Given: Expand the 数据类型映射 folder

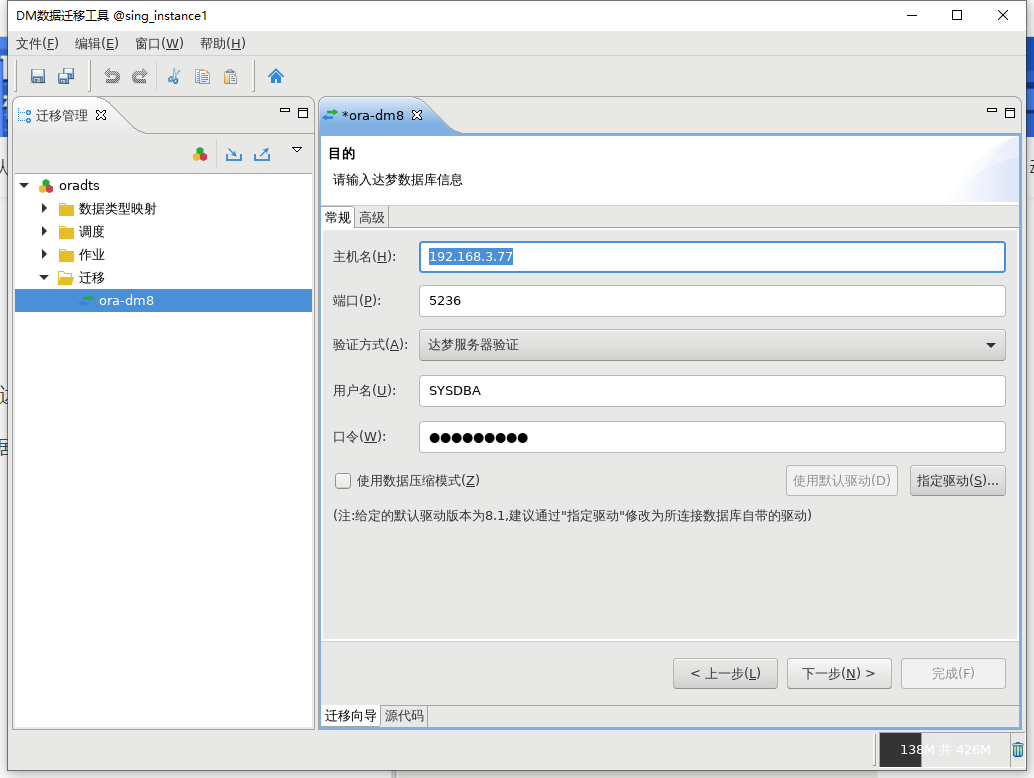Looking at the screenshot, I should click(x=44, y=208).
